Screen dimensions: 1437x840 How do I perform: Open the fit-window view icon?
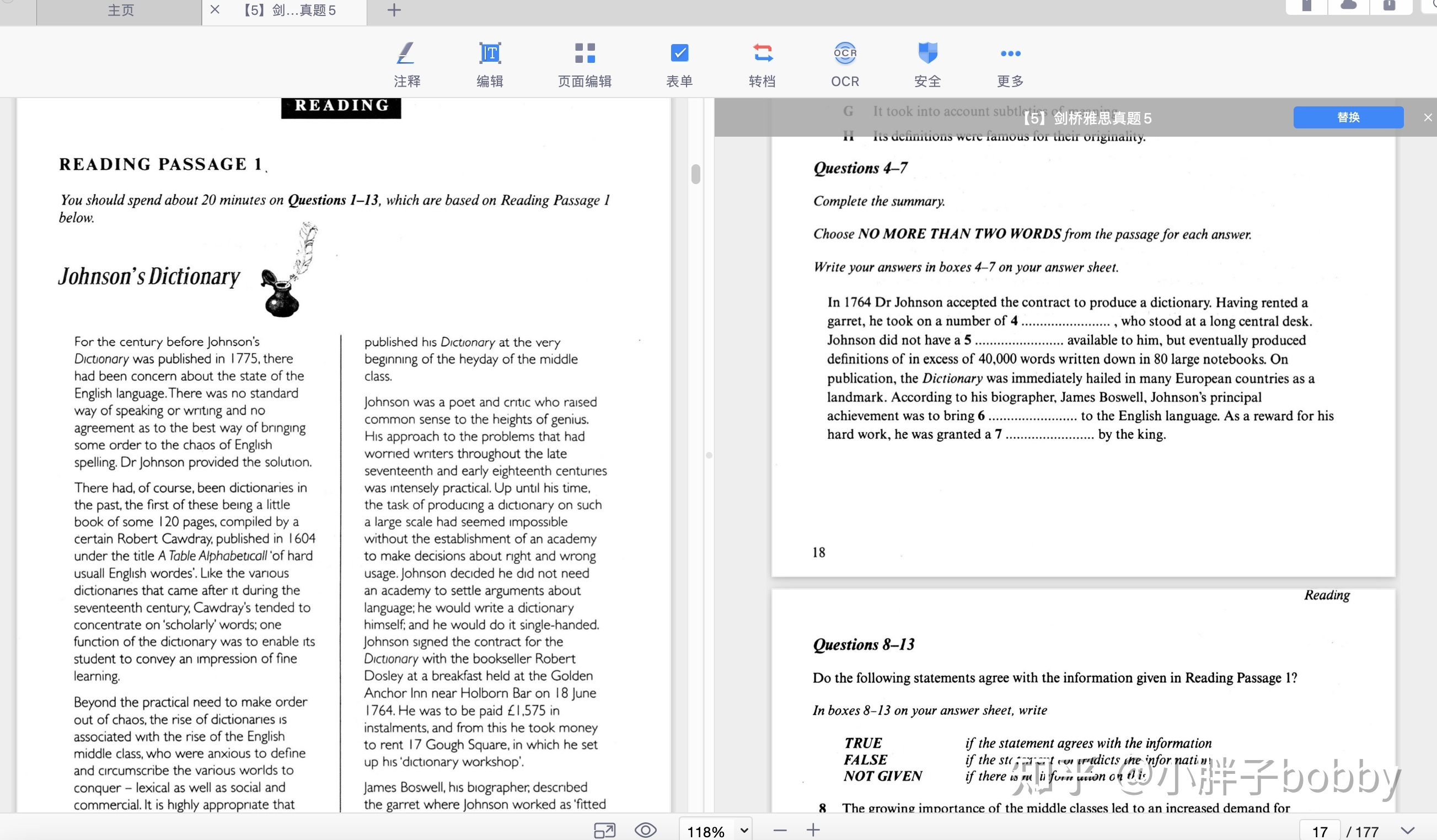pos(604,830)
